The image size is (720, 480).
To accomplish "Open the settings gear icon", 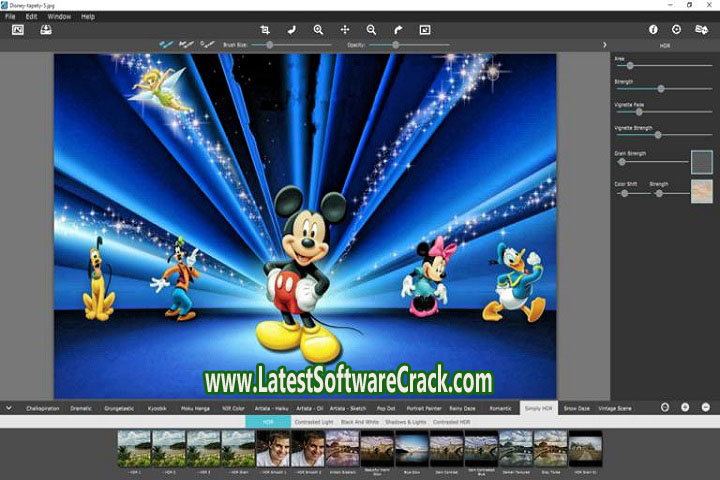I will pyautogui.click(x=676, y=29).
